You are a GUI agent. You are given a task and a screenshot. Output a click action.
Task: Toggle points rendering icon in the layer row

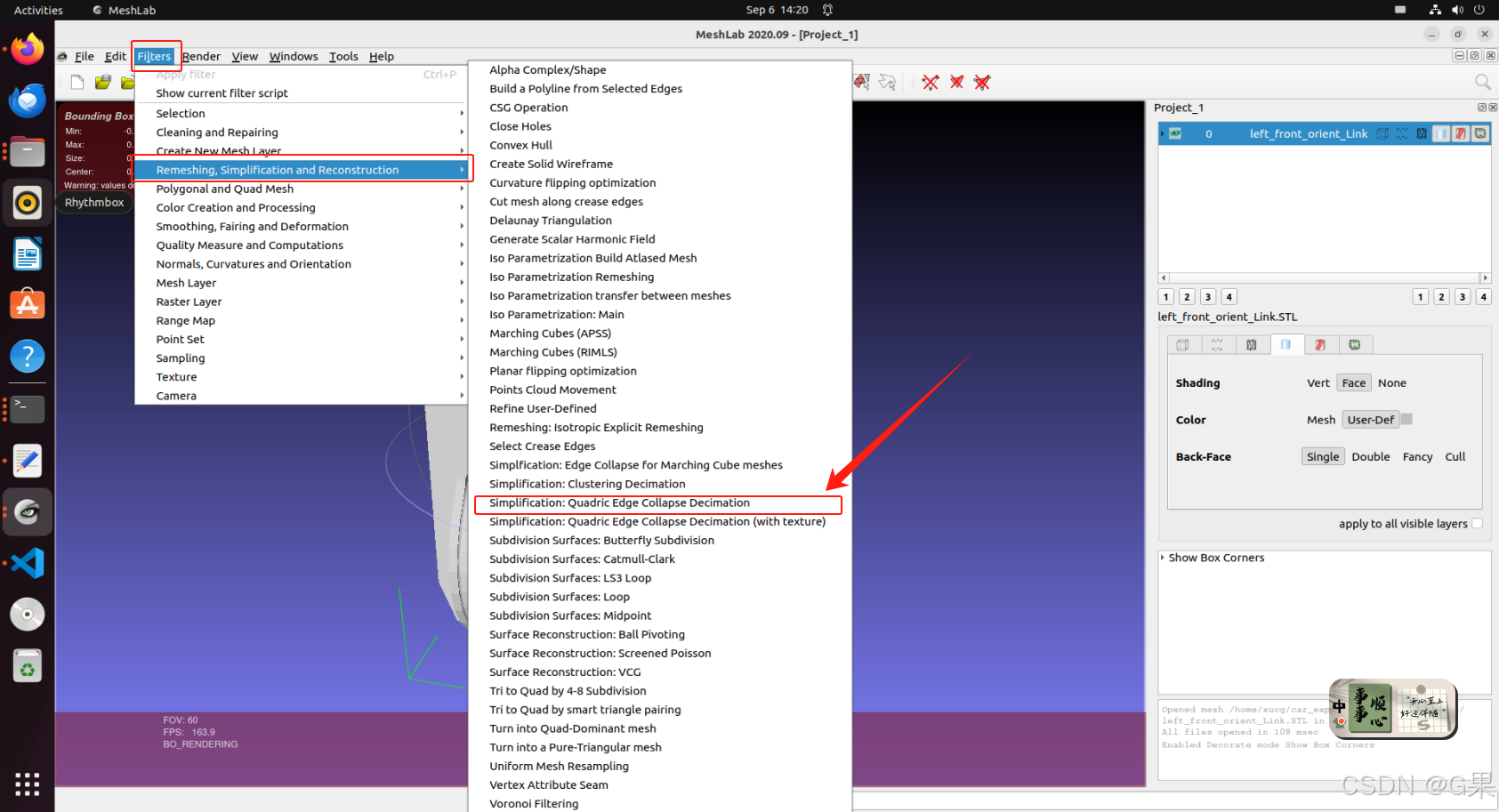[x=1402, y=133]
